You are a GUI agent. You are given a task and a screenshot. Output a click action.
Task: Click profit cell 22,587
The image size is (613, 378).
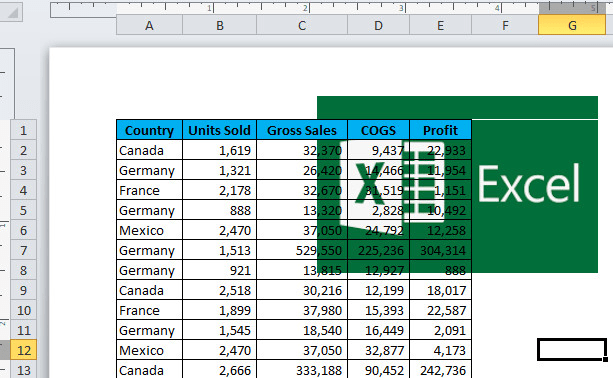[x=440, y=310]
